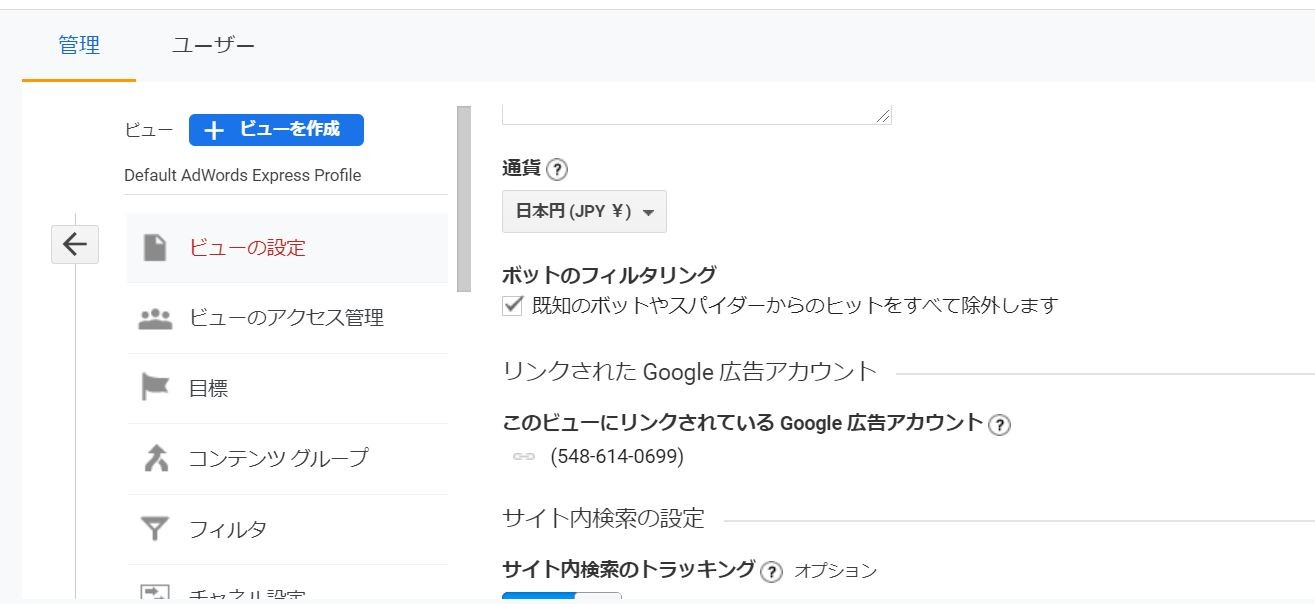
Task: Click inside the text area above 通貨
Action: point(696,114)
